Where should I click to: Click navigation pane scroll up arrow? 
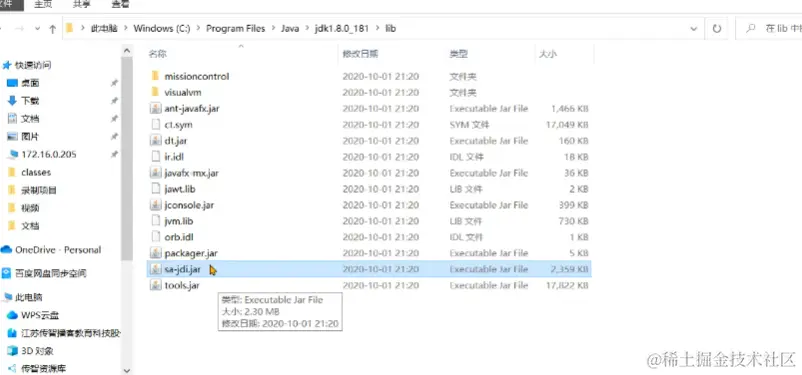[127, 51]
